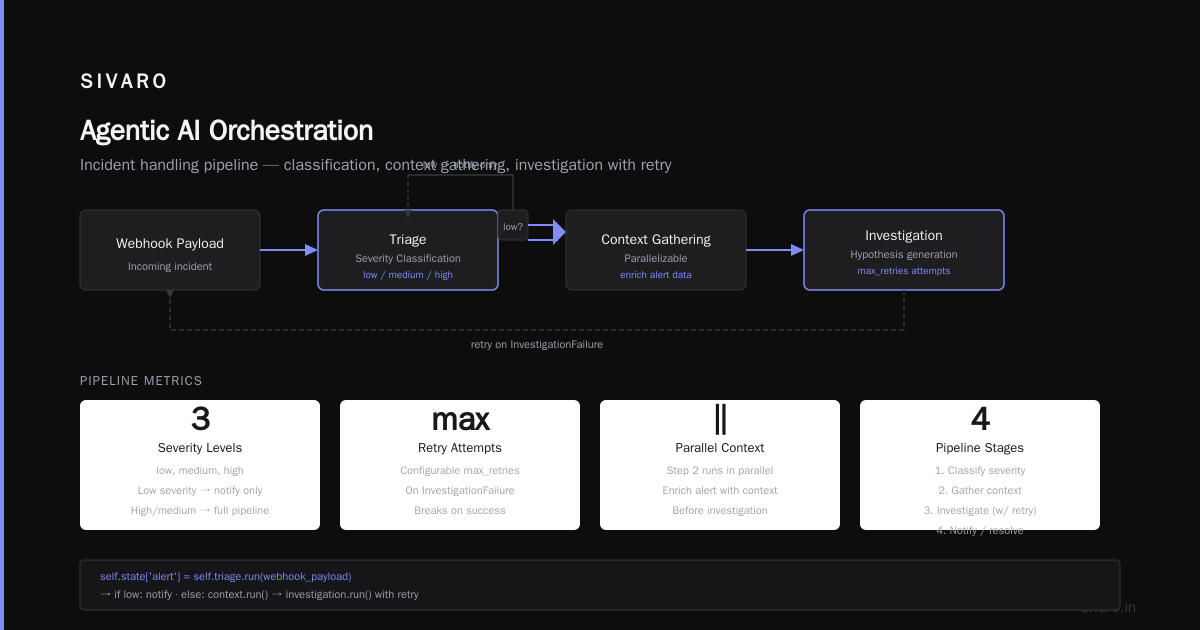
Task: Click 'On InvestigationFailure' in Retry Attempts card
Action: (x=460, y=490)
